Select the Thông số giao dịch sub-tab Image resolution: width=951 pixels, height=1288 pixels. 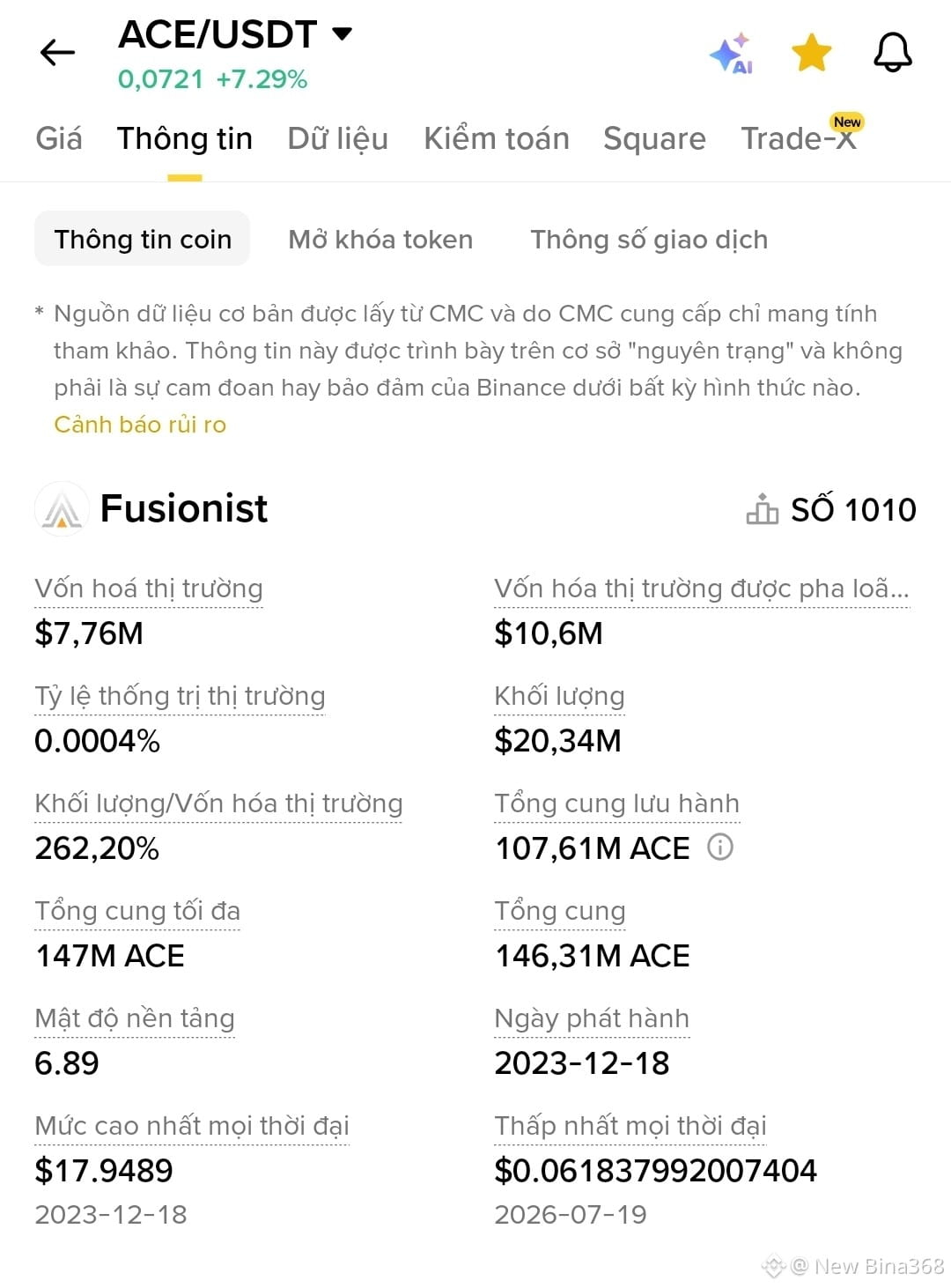point(649,240)
